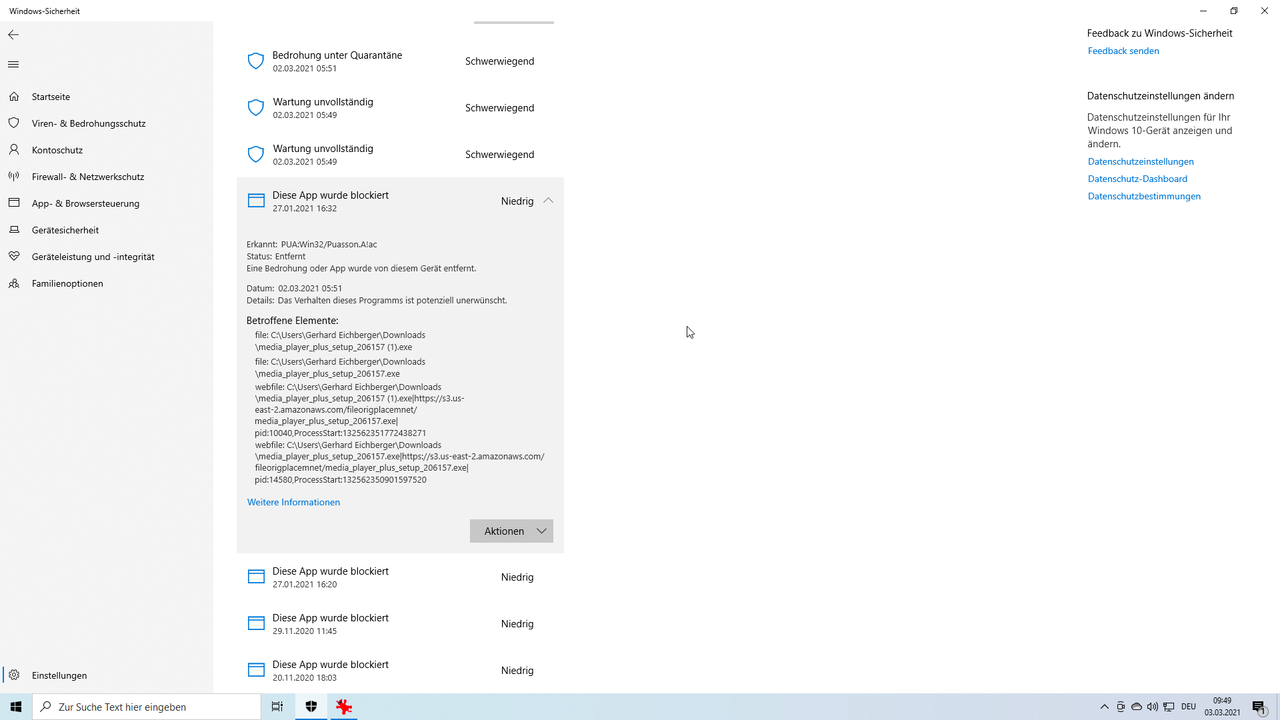Open Einstellungen via the gear icon
1280x720 pixels.
click(x=14, y=675)
